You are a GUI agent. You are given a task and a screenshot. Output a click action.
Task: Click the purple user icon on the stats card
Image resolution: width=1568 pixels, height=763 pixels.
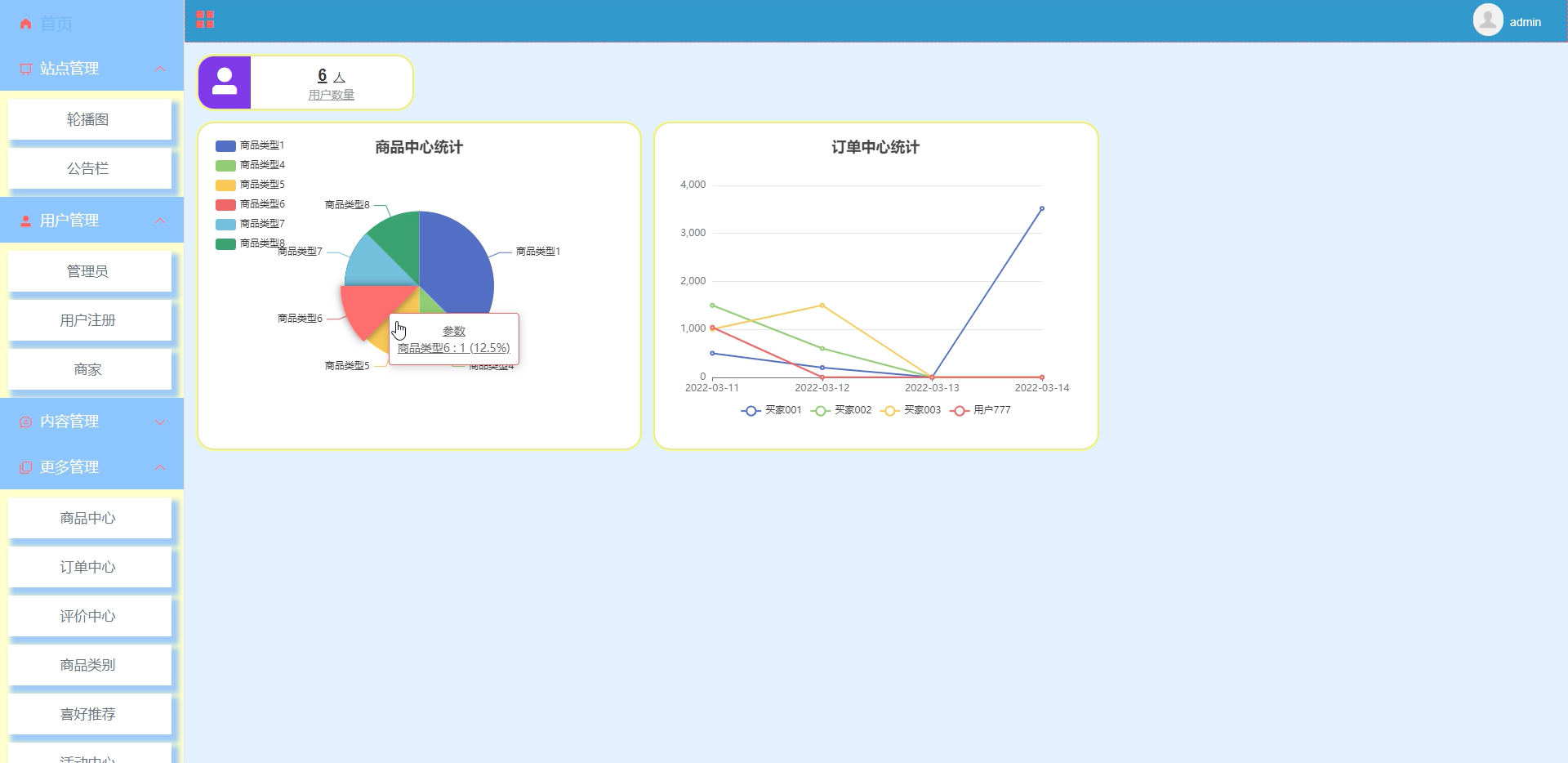(225, 82)
